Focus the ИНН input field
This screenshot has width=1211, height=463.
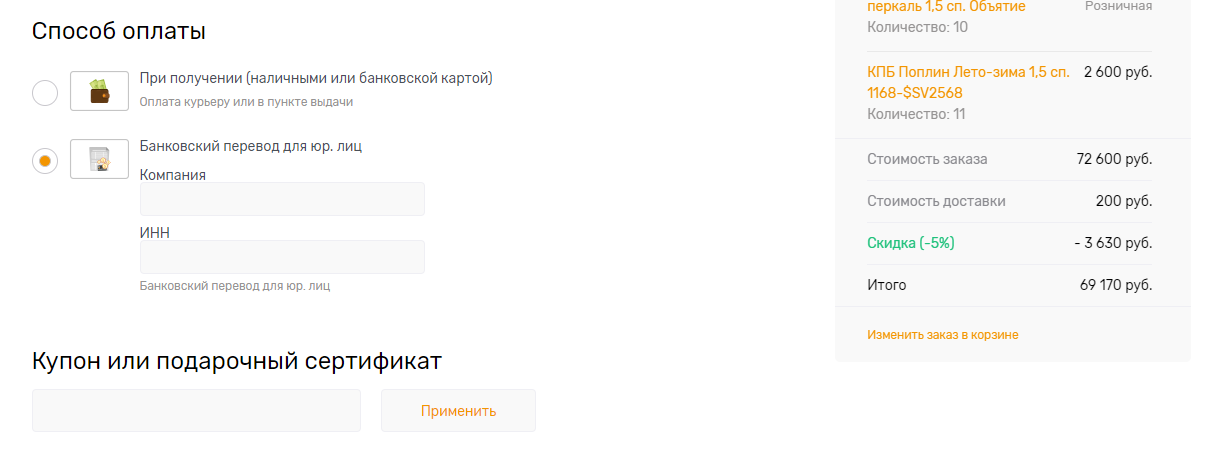point(282,257)
